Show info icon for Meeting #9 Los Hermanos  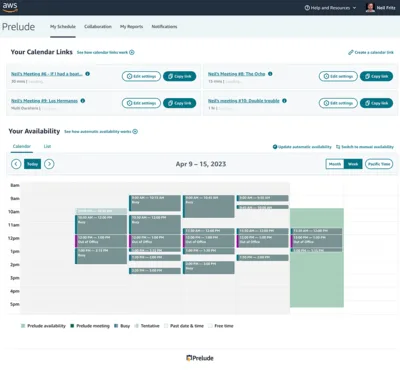tap(83, 100)
